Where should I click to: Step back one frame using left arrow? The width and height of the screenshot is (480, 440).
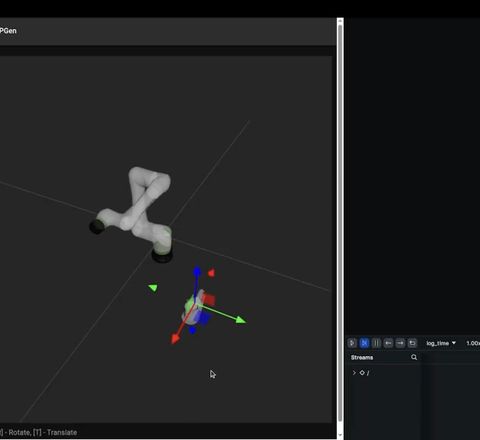tap(388, 343)
